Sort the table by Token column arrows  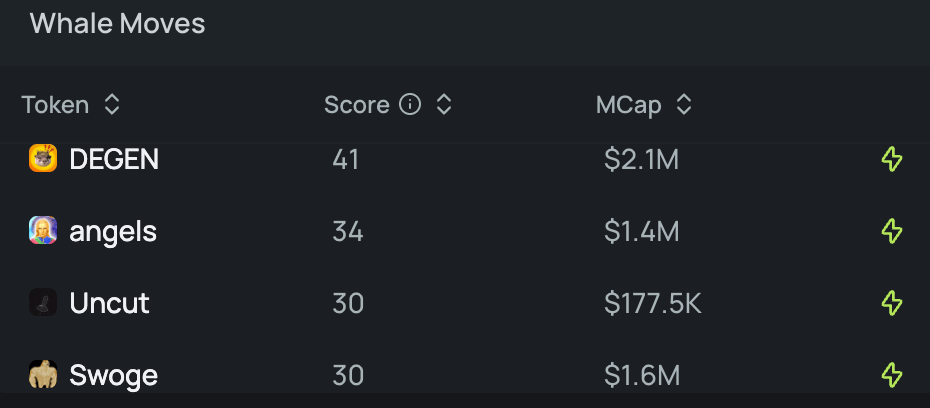point(112,105)
